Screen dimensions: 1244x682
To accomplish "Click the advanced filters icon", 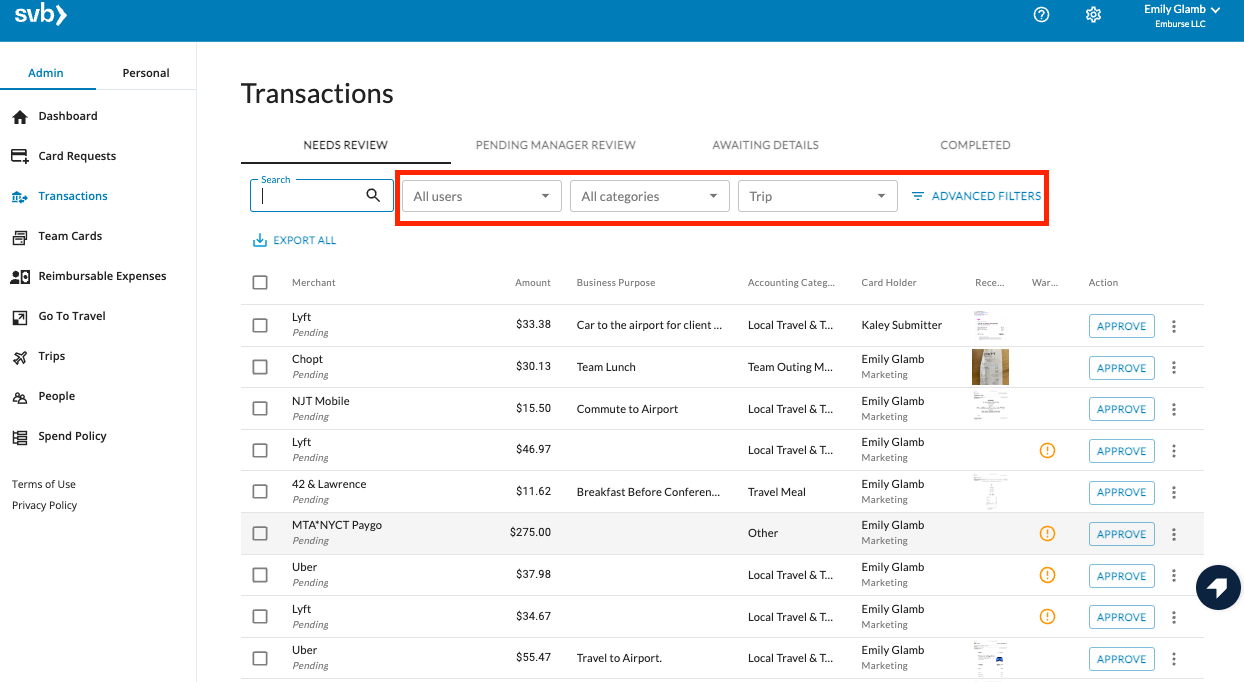I will (917, 196).
